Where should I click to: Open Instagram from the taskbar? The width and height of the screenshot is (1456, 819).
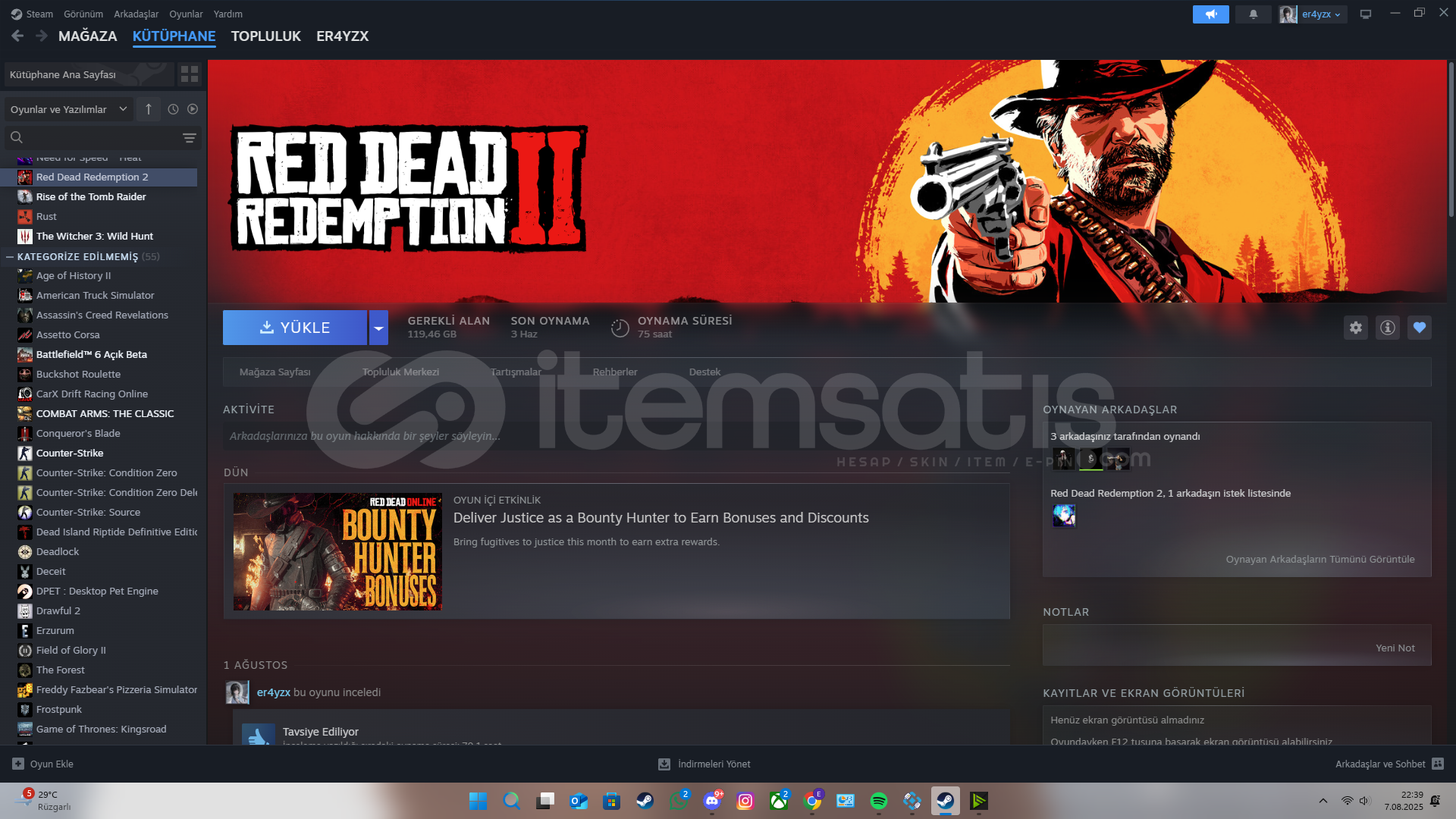(745, 801)
